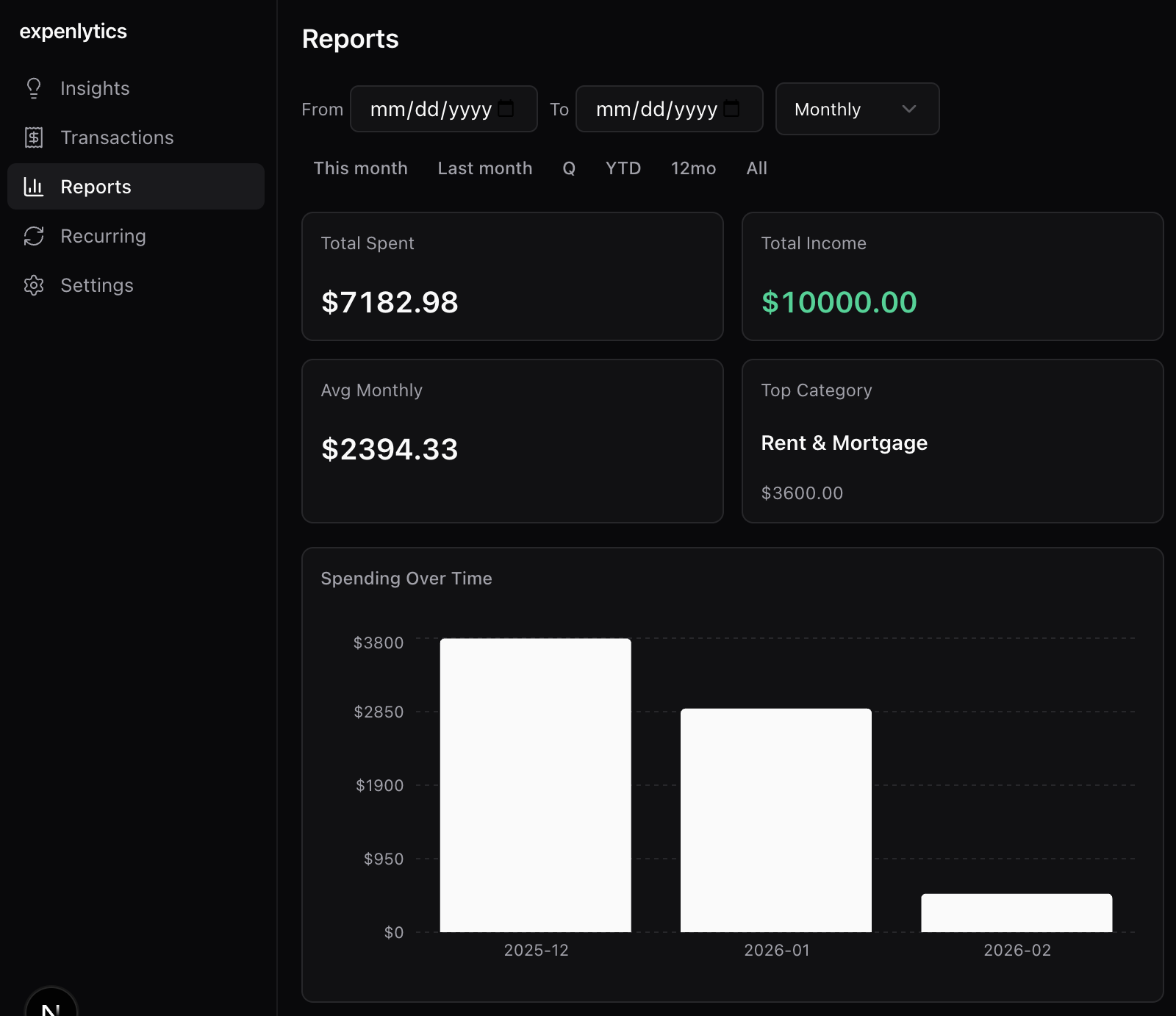
Task: Select the Recurring refresh icon
Action: click(34, 236)
